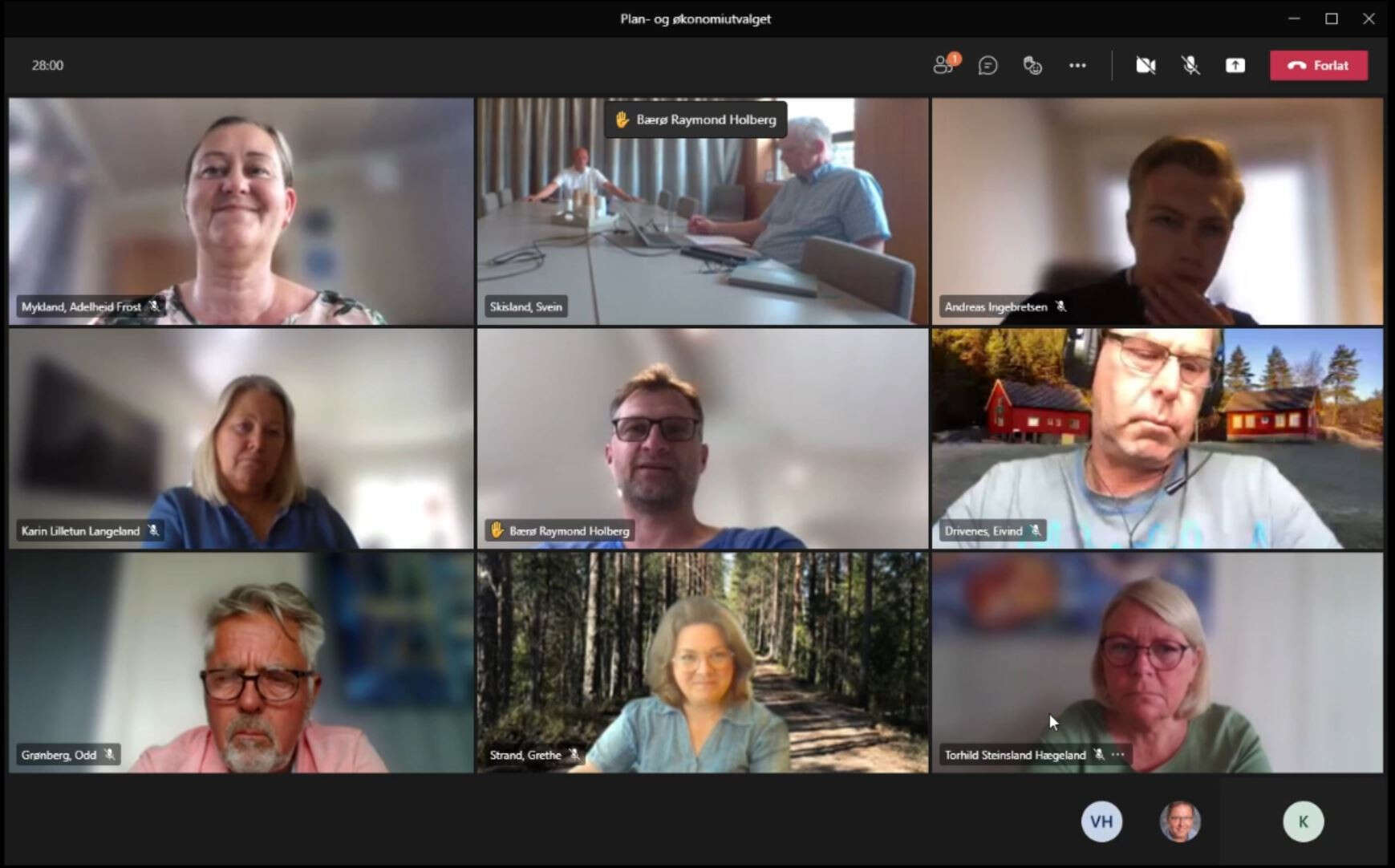
Task: Click the share screen icon
Action: (1235, 66)
